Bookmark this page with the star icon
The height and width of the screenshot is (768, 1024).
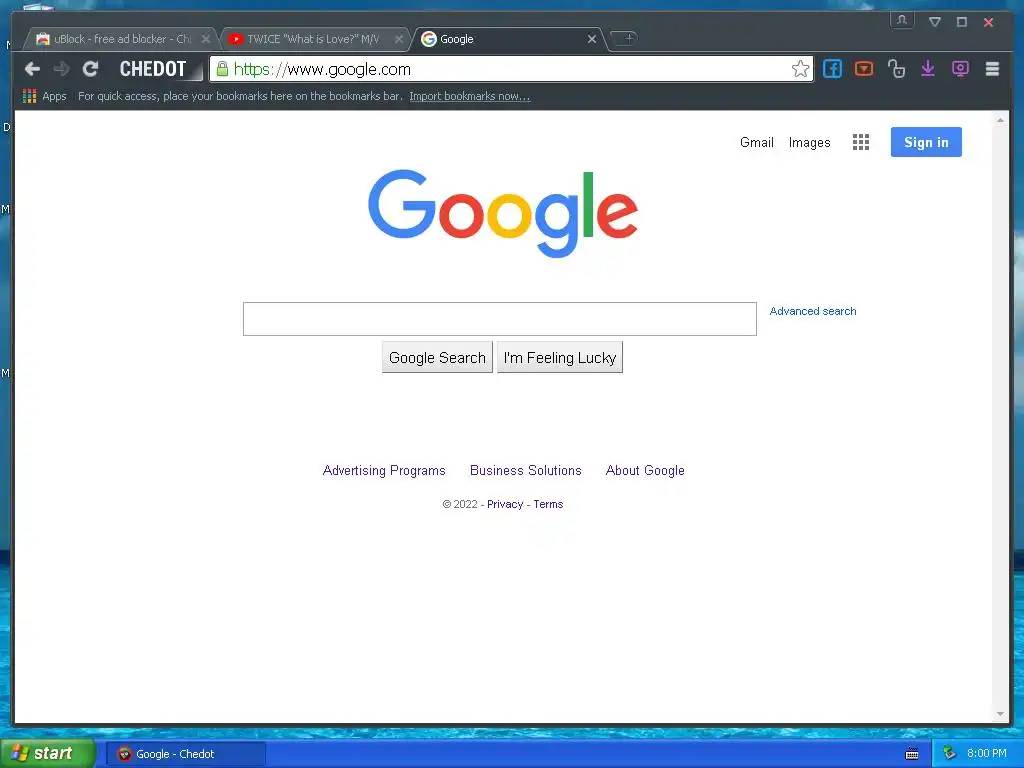800,69
